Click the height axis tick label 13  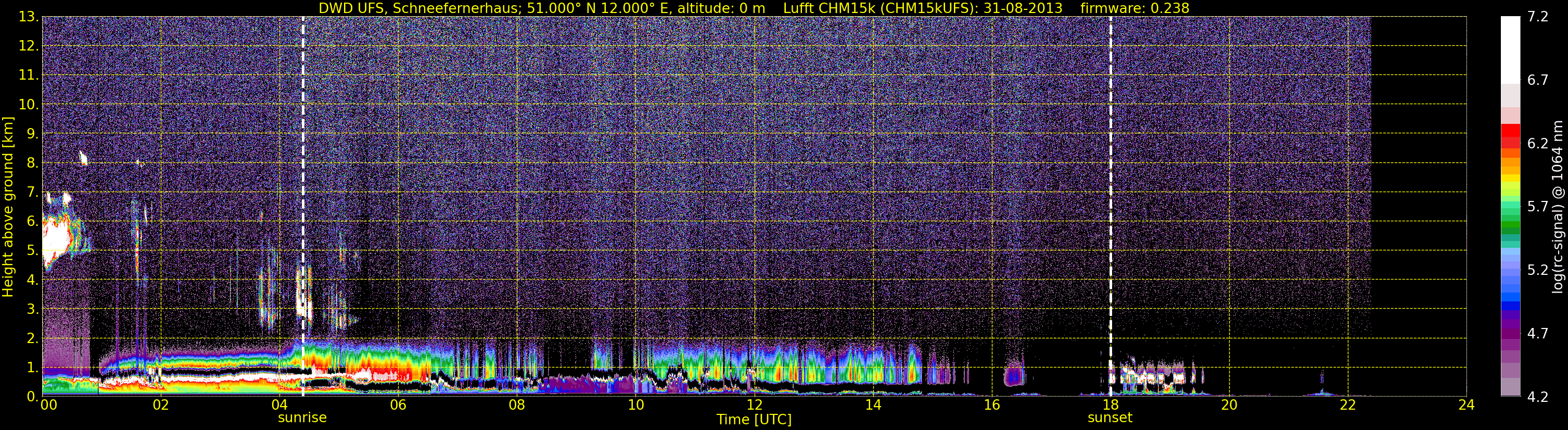click(x=28, y=17)
